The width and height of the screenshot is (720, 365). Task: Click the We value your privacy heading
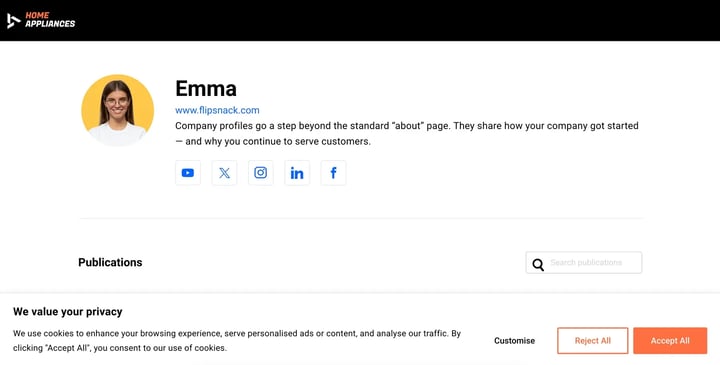68,312
